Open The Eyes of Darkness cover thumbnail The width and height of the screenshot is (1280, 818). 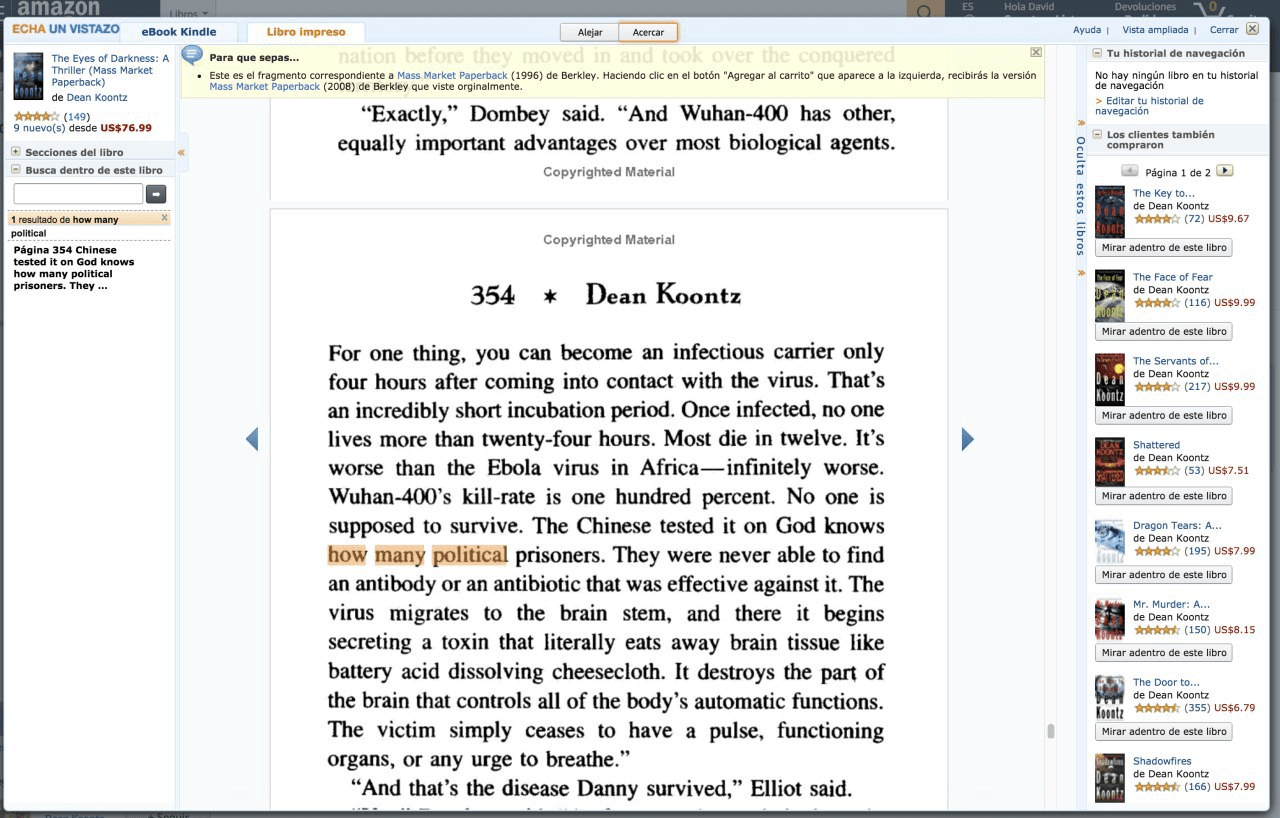pyautogui.click(x=28, y=76)
